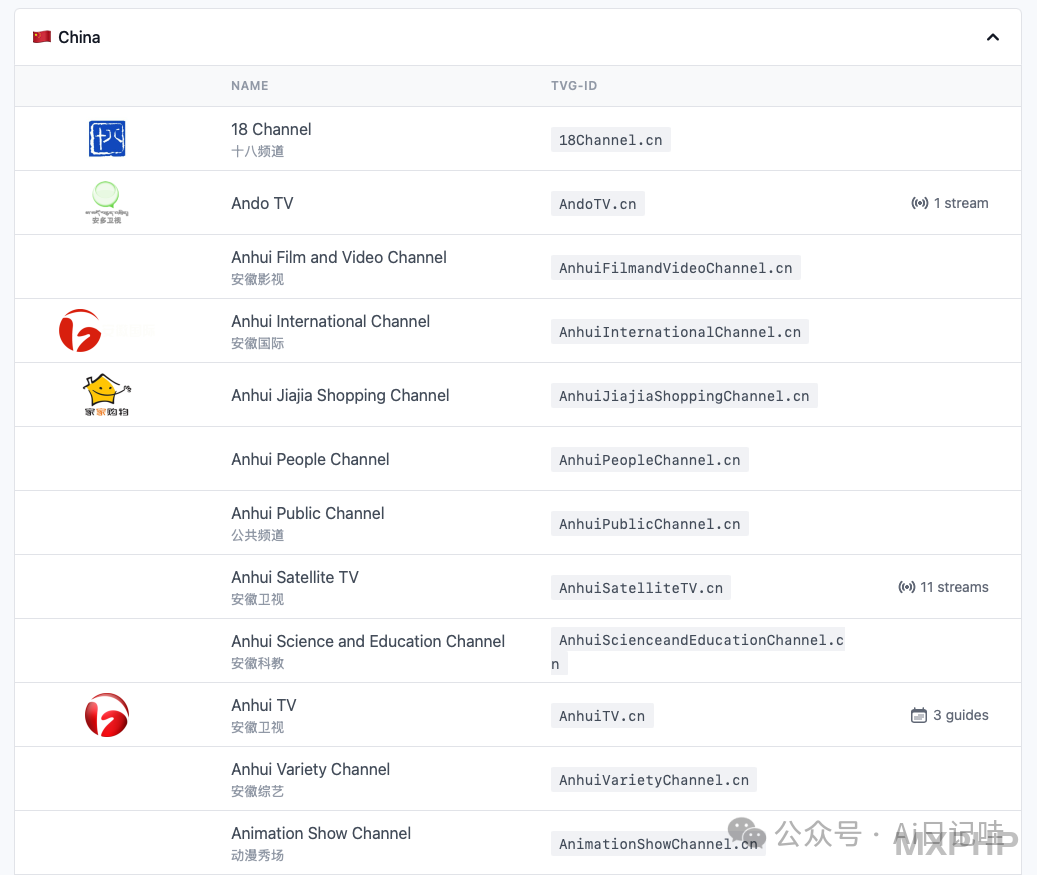Select the Anhui TV name
The width and height of the screenshot is (1037, 875).
[263, 705]
